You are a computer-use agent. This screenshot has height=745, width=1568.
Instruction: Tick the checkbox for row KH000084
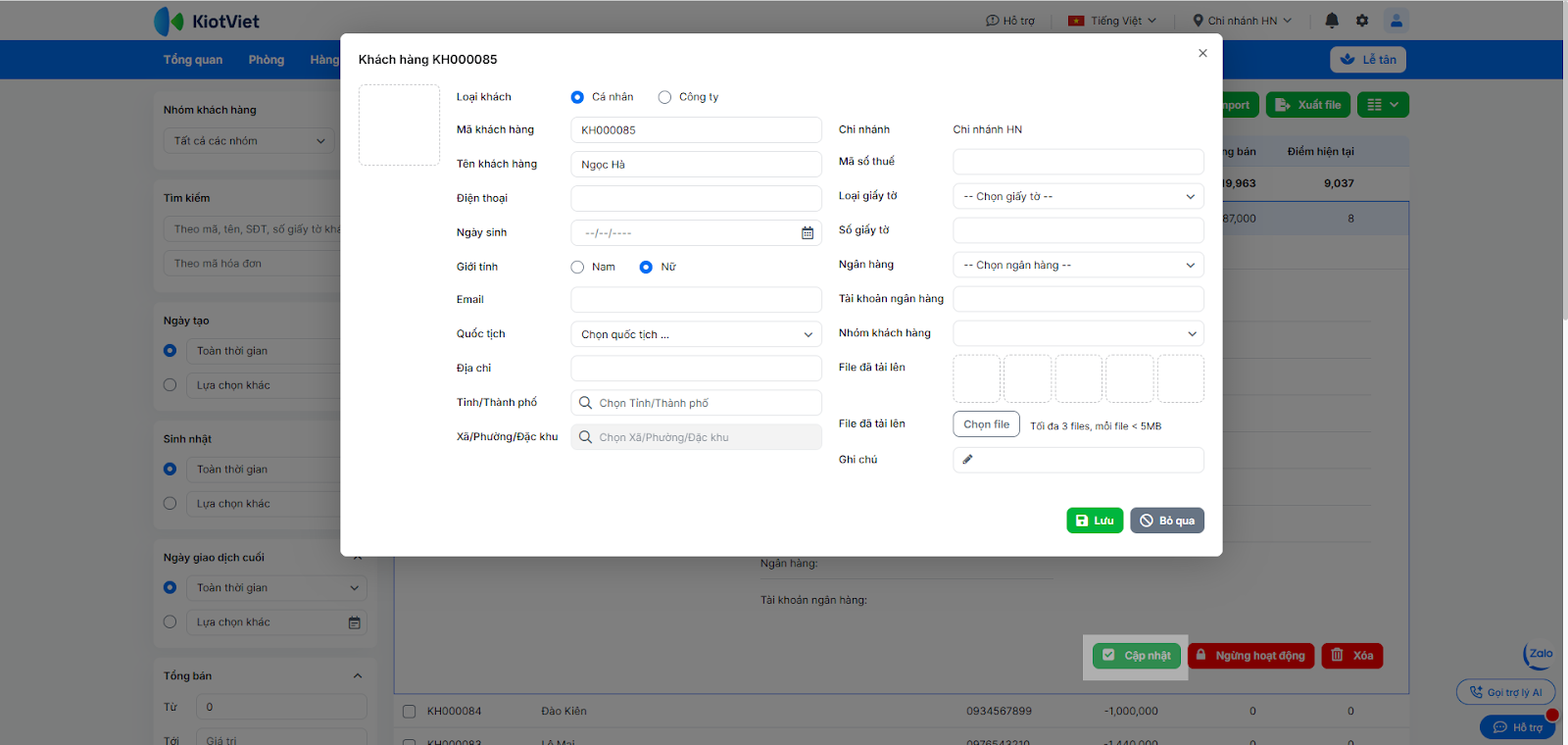pos(409,712)
